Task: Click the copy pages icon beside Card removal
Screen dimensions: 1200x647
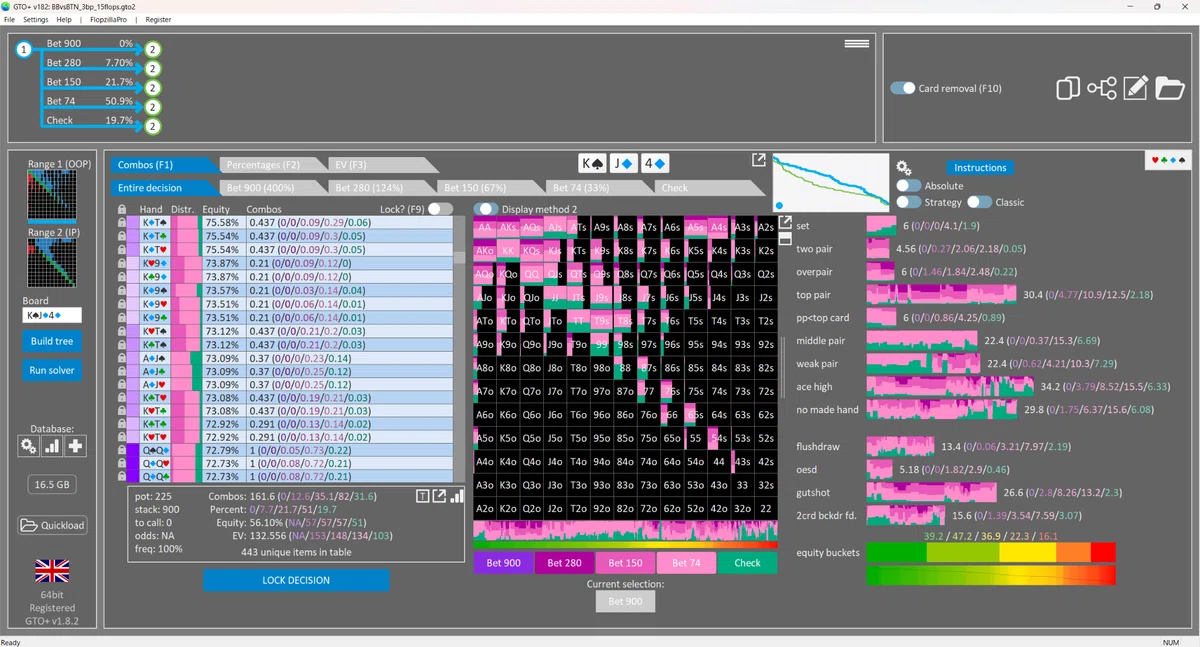Action: pos(1067,88)
